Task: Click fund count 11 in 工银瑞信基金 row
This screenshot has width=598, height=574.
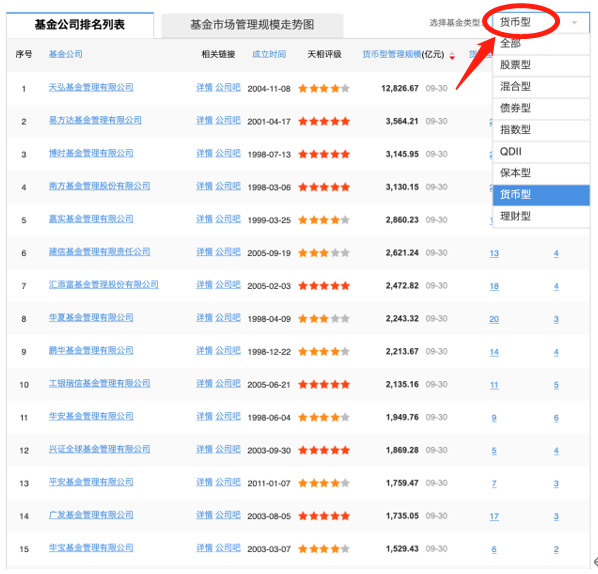Action: pyautogui.click(x=494, y=385)
